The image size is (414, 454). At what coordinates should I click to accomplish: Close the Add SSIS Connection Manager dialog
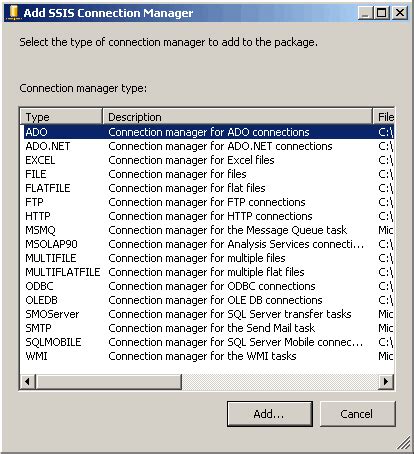399,13
